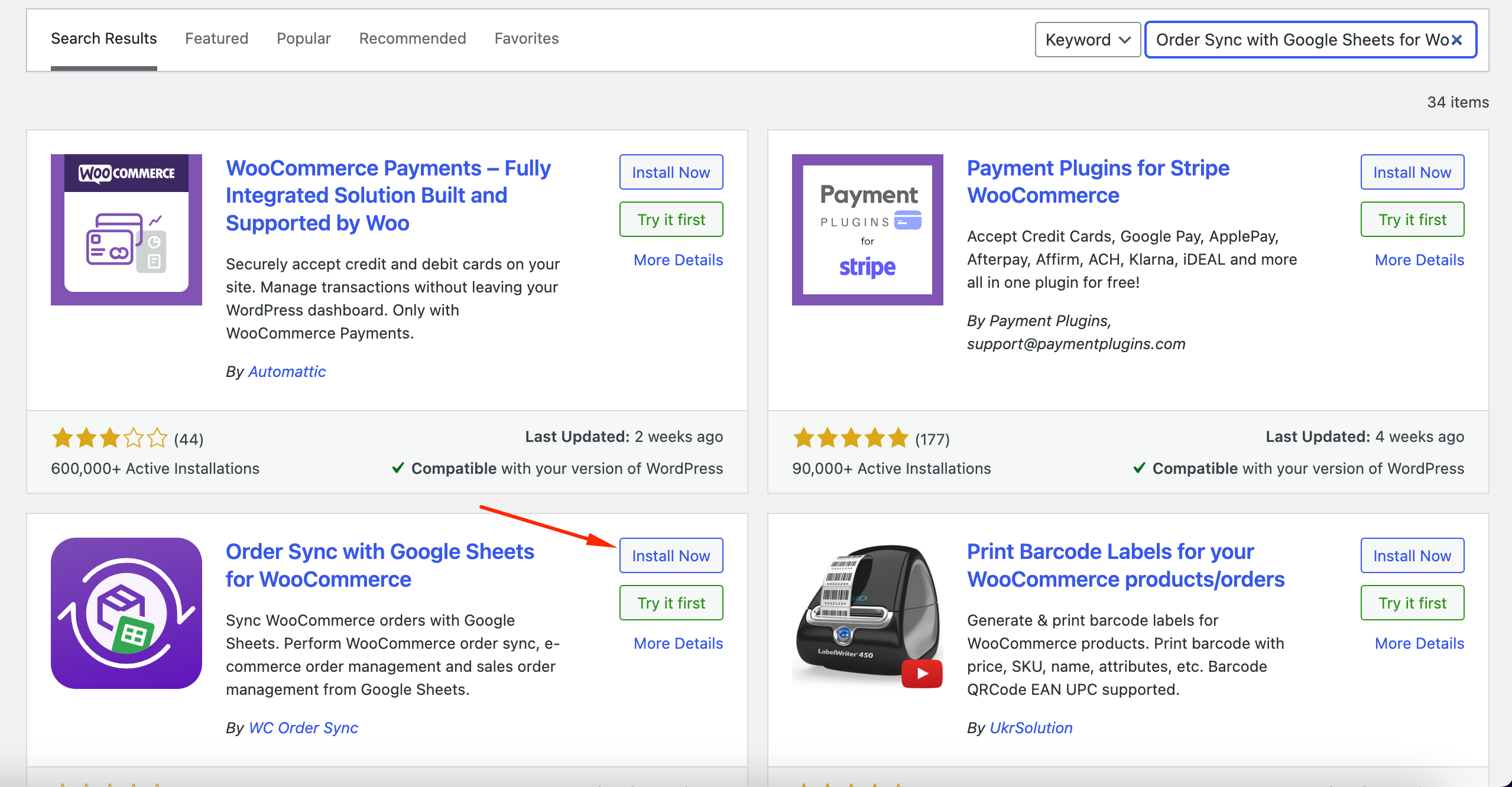
Task: Click the Payment Plugins for Stripe icon
Action: [868, 230]
